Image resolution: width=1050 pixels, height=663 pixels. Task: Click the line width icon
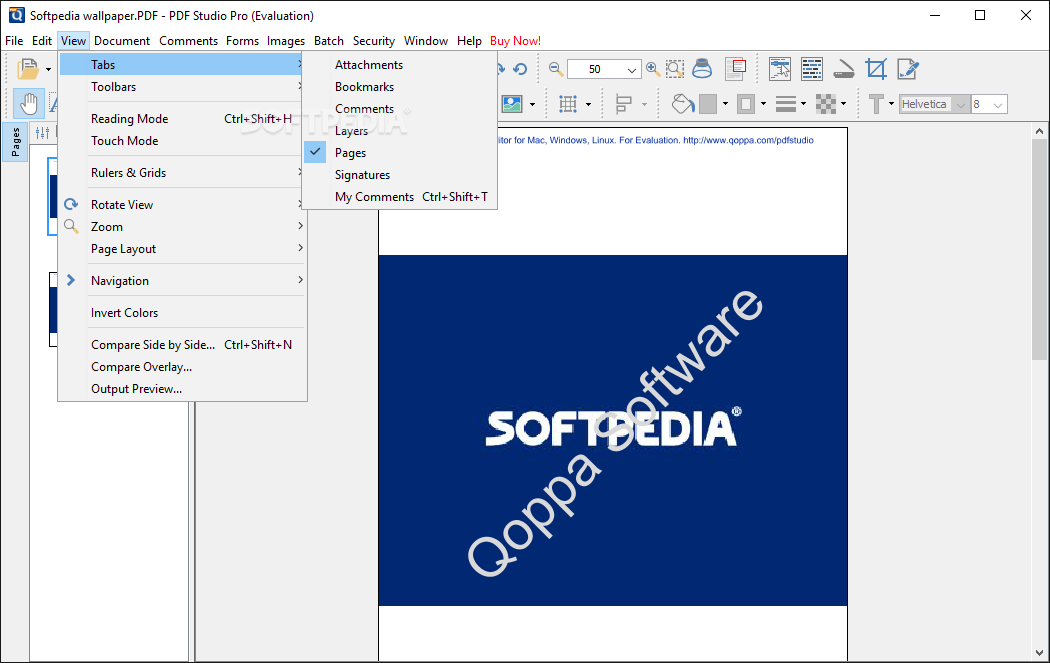point(785,104)
